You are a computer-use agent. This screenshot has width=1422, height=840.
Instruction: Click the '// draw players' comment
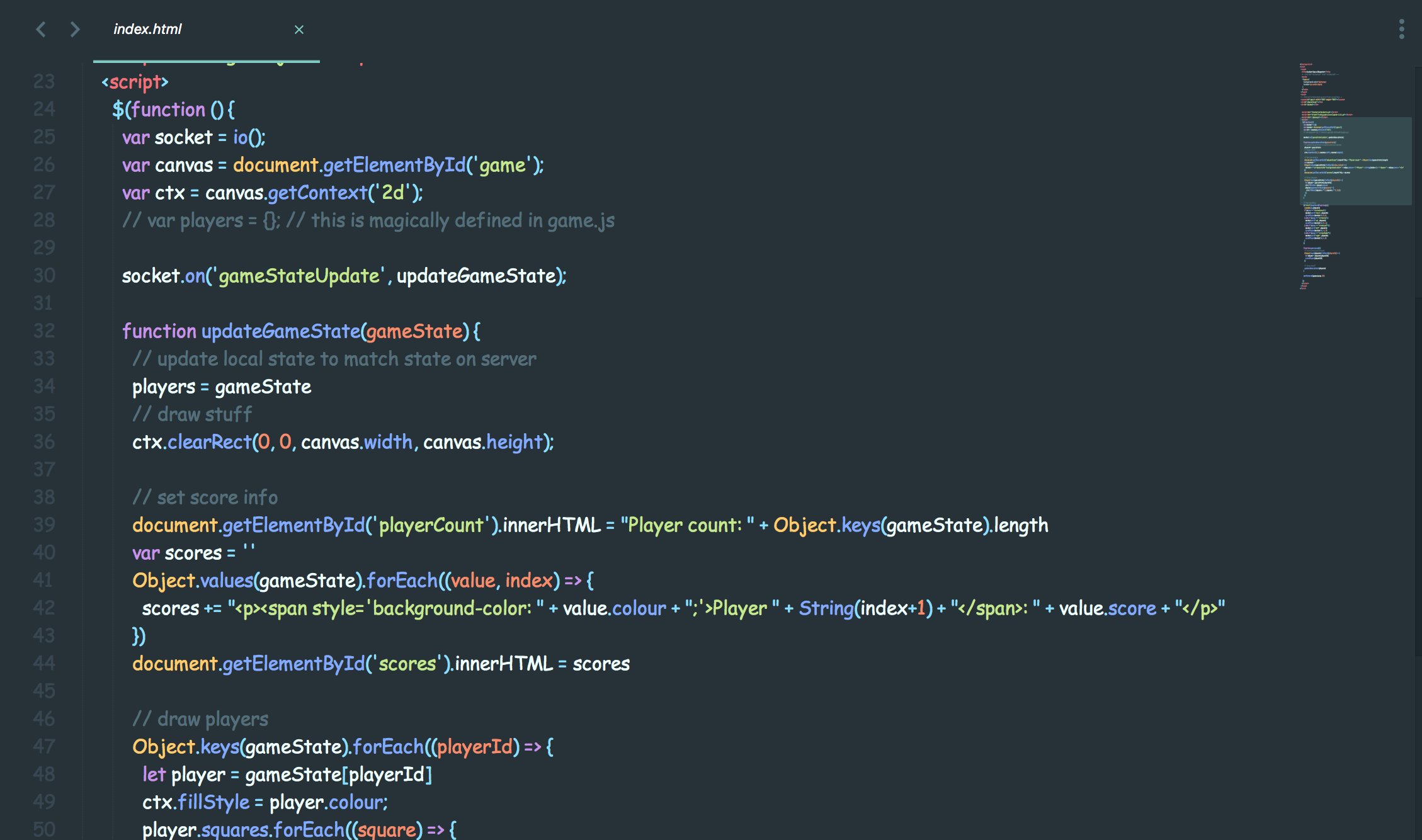(200, 719)
